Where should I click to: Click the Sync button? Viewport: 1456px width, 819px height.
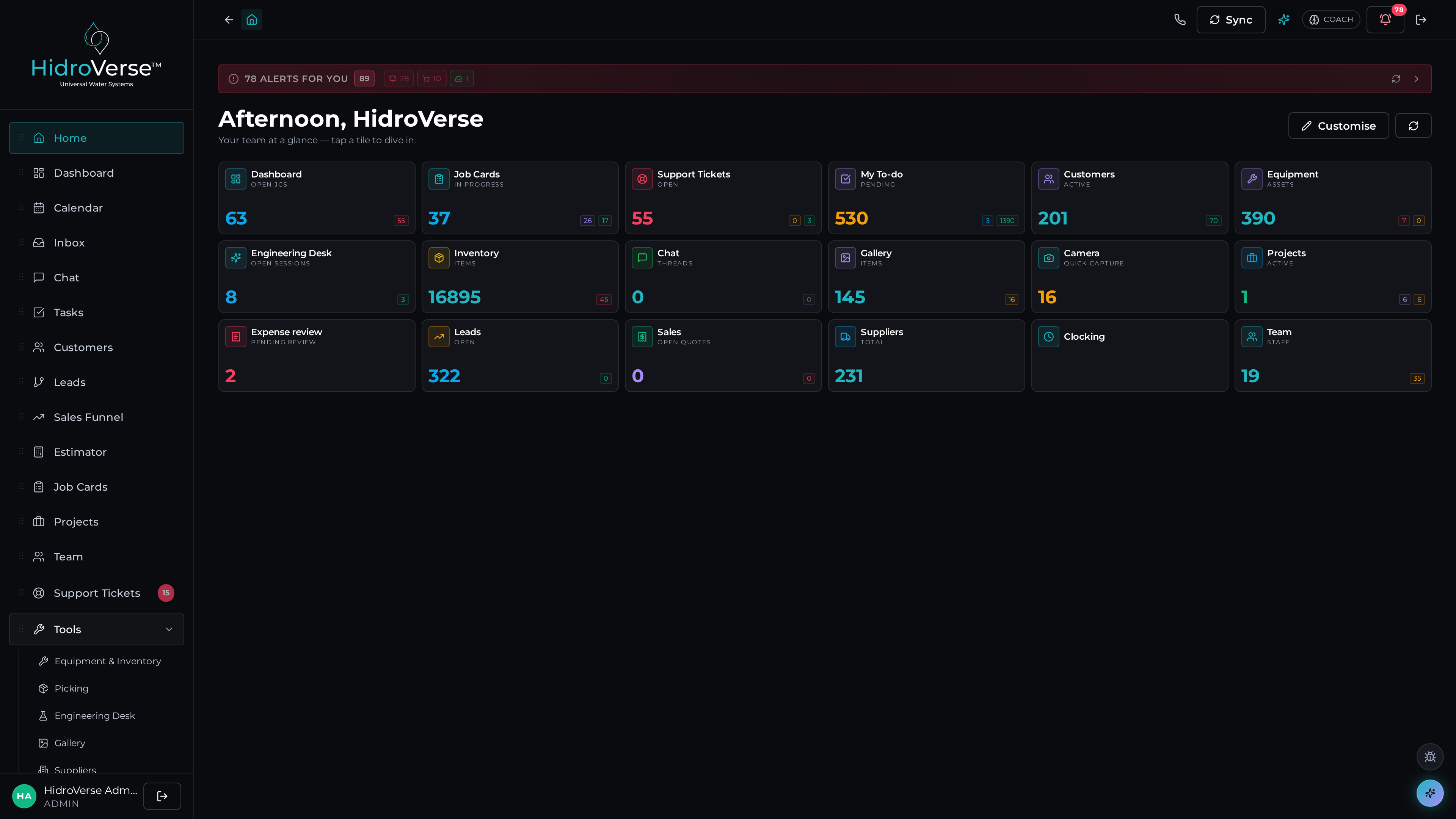click(x=1230, y=20)
